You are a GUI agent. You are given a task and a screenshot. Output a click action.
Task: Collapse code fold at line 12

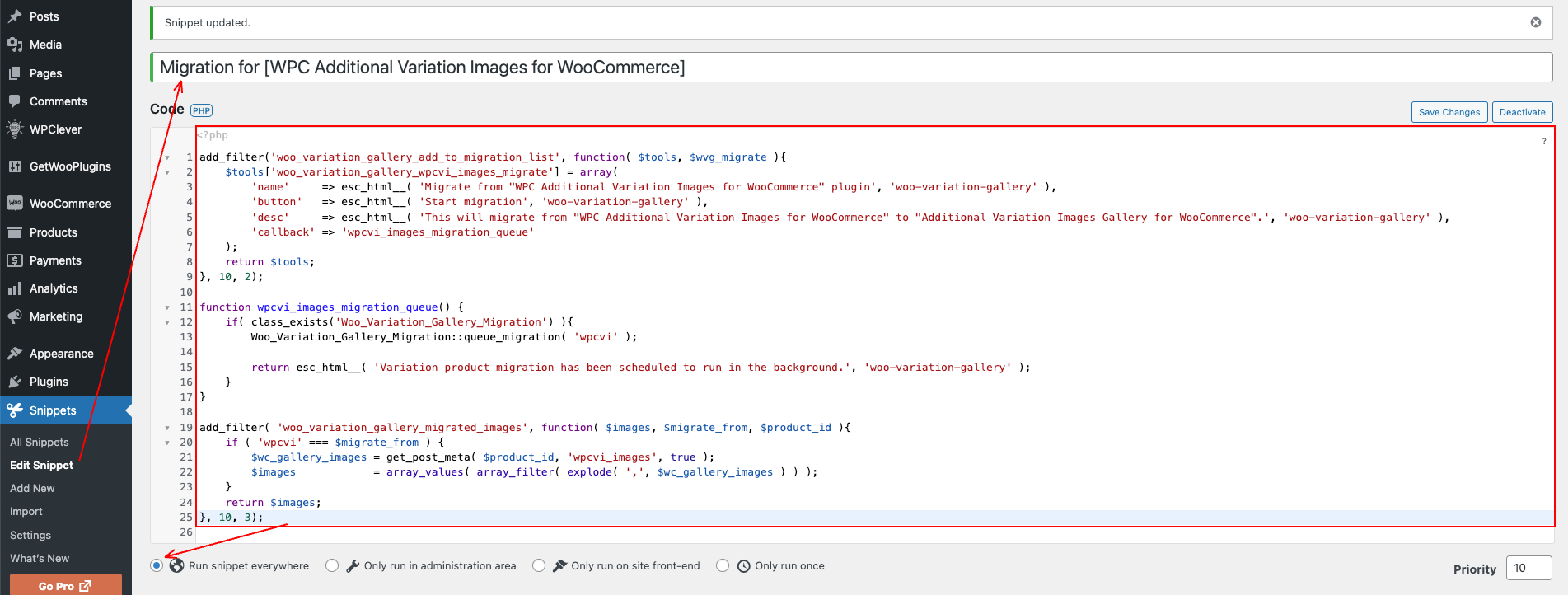point(167,322)
